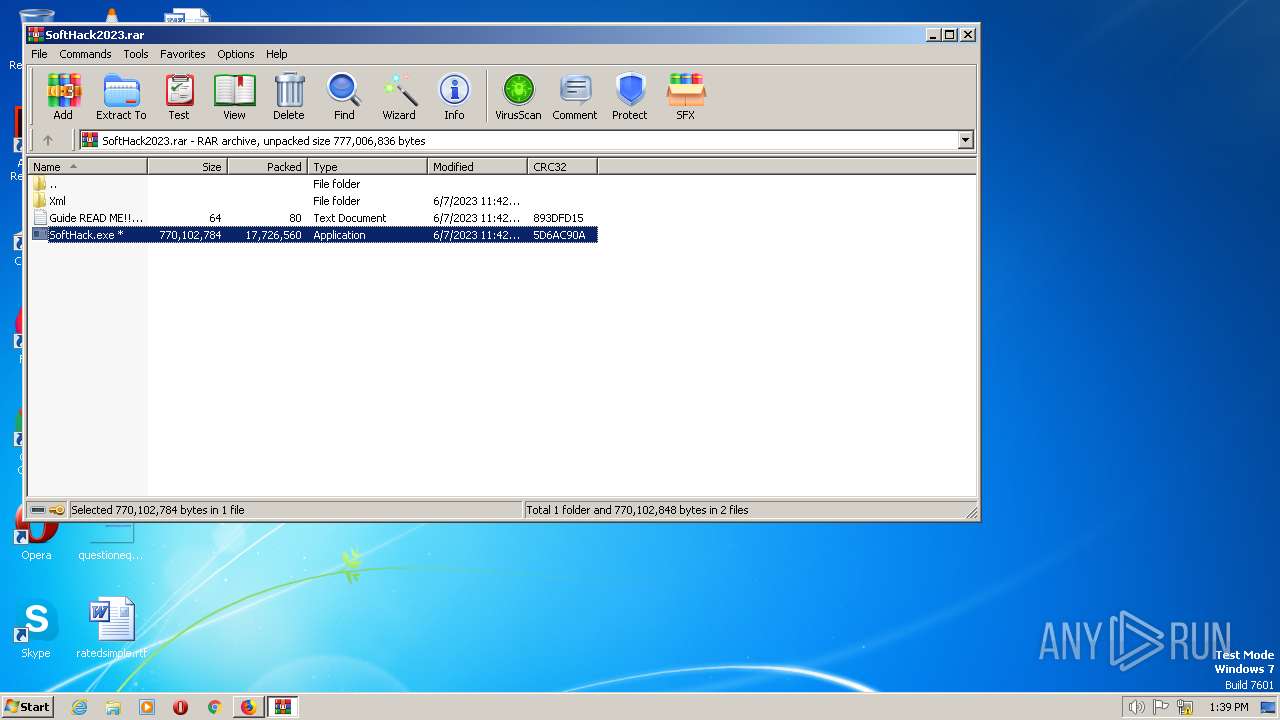
Task: Click the Show desktop button
Action: click(1269, 707)
